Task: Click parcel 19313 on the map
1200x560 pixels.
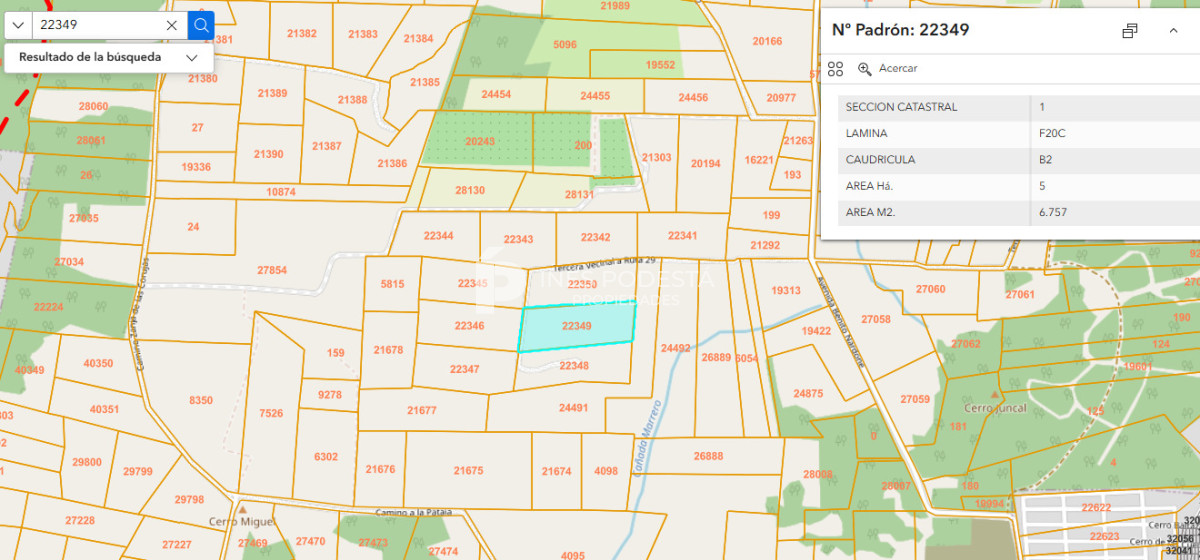Action: (786, 290)
